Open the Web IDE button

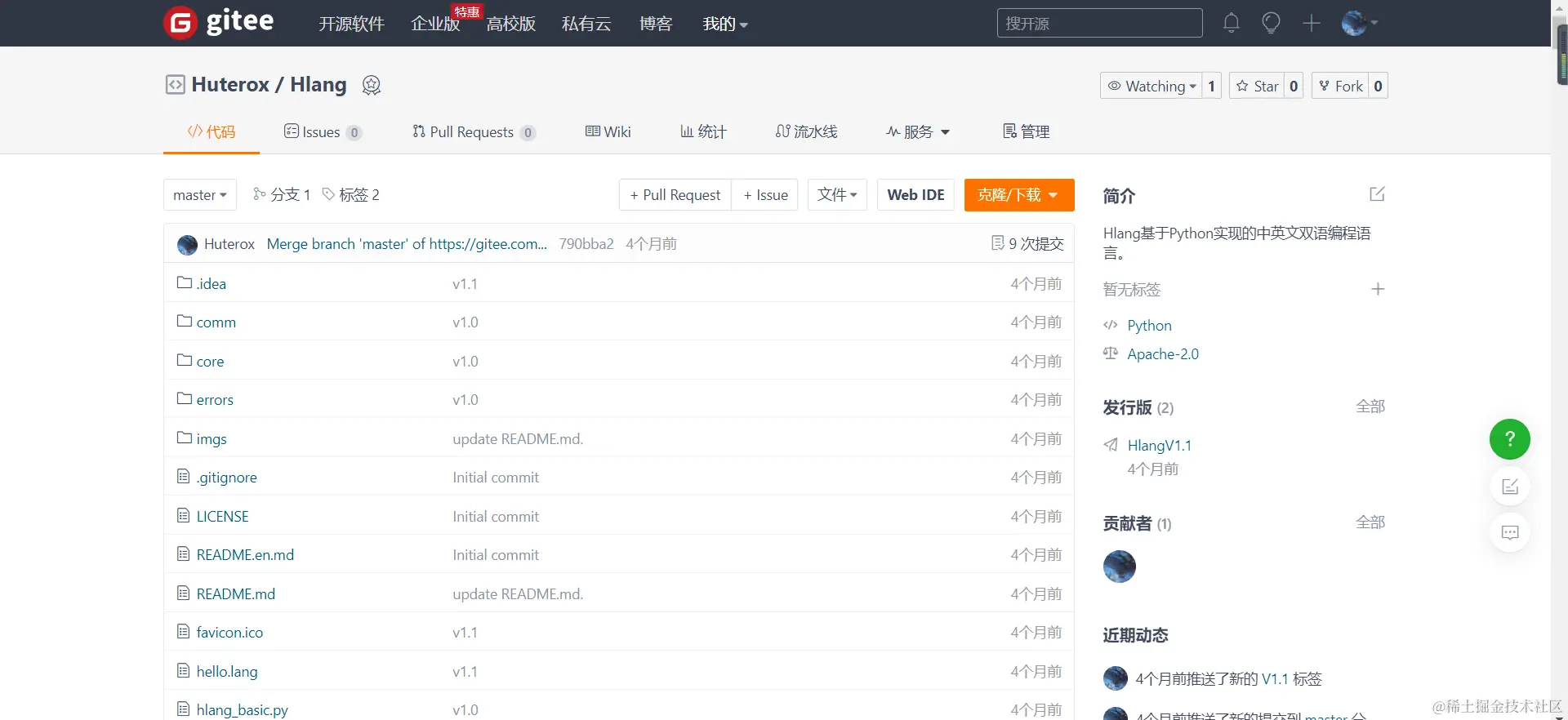click(x=915, y=194)
